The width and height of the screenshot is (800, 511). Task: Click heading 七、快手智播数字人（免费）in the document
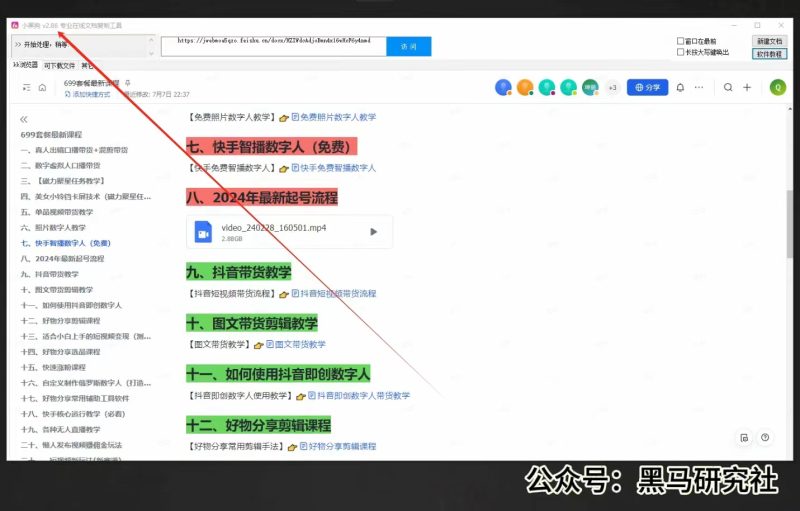(x=271, y=147)
